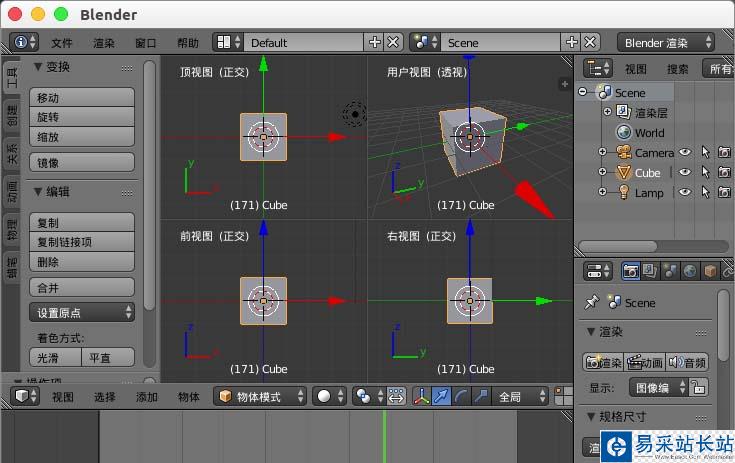
Task: Open the viewport shading sphere selector
Action: (x=330, y=396)
